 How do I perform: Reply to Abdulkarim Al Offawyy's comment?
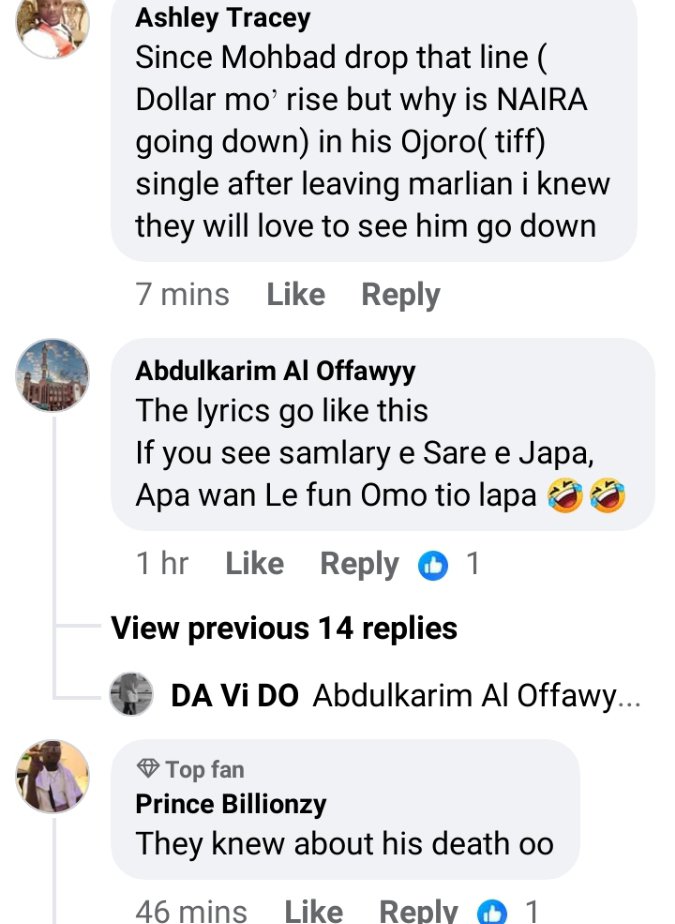pos(359,564)
